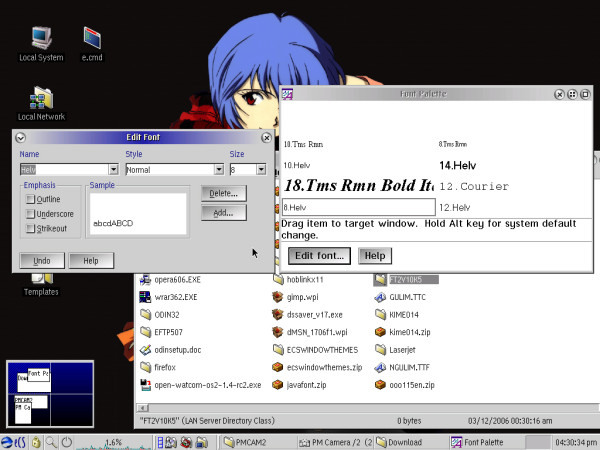Click the GULIM.TTC font file icon
Screen dimensions: 600x450
pyautogui.click(x=380, y=297)
